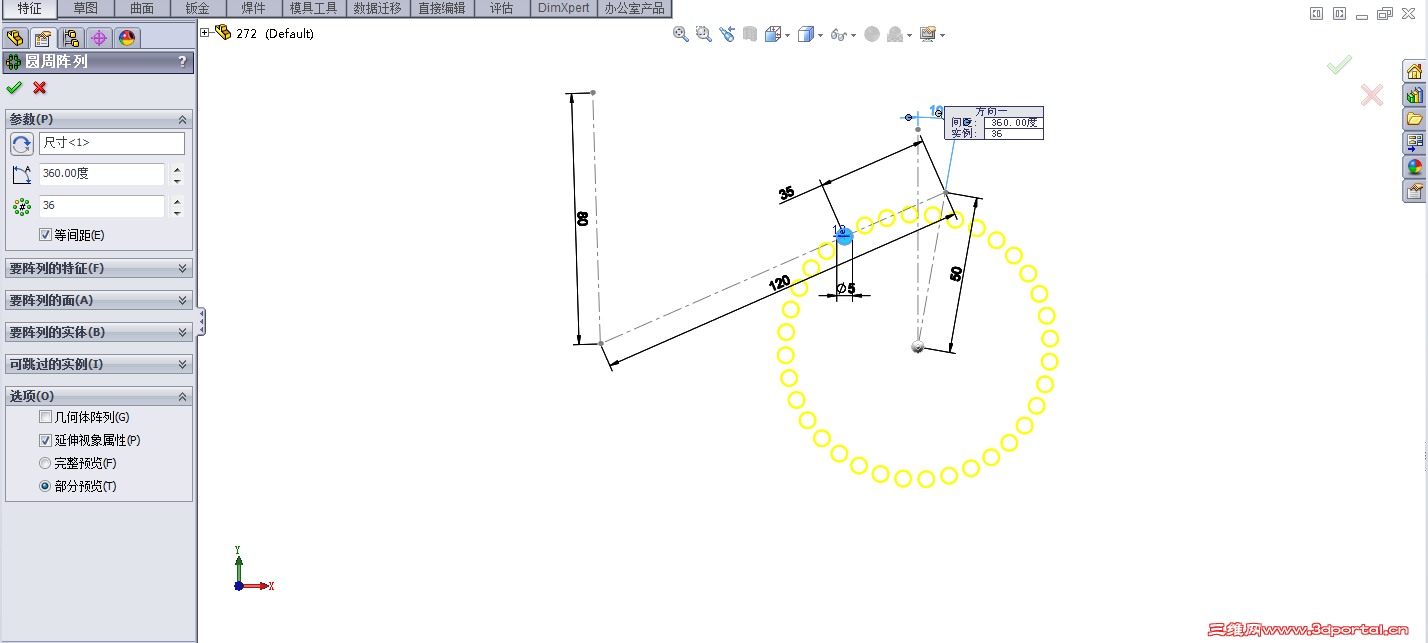1428x643 pixels.
Task: Switch to the 模具工具 tab
Action: 313,8
